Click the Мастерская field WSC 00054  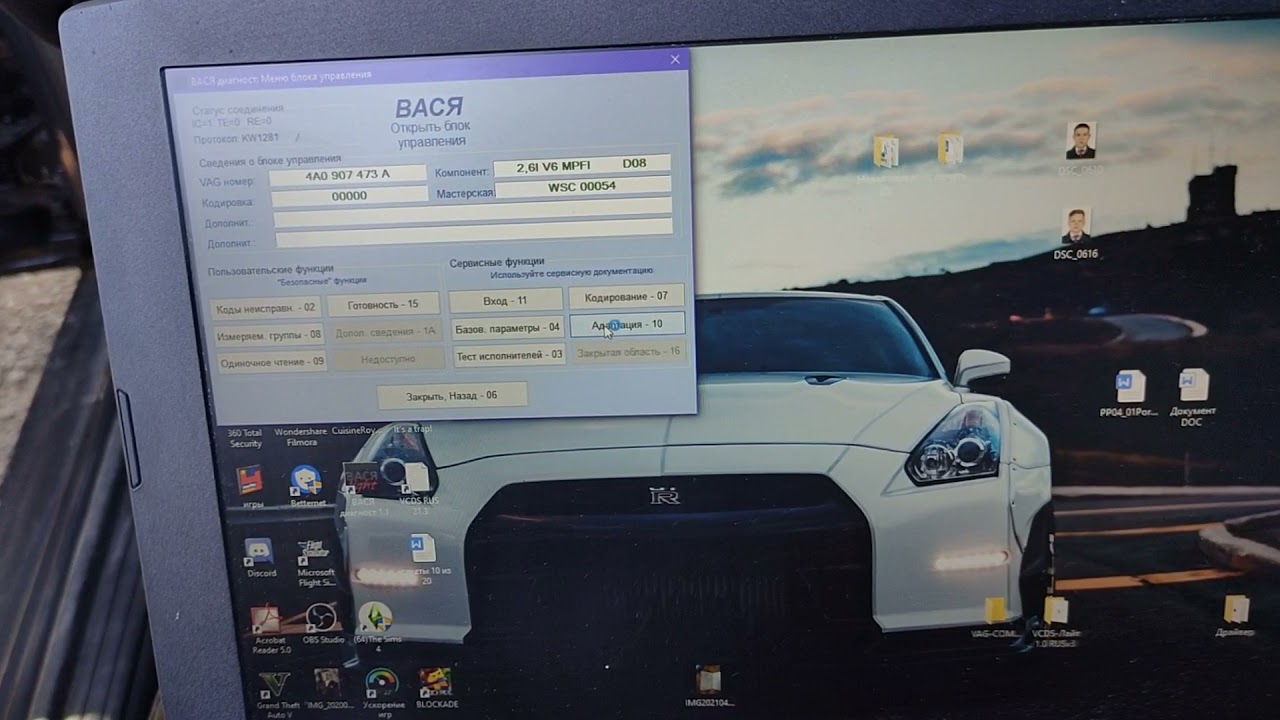pos(582,186)
